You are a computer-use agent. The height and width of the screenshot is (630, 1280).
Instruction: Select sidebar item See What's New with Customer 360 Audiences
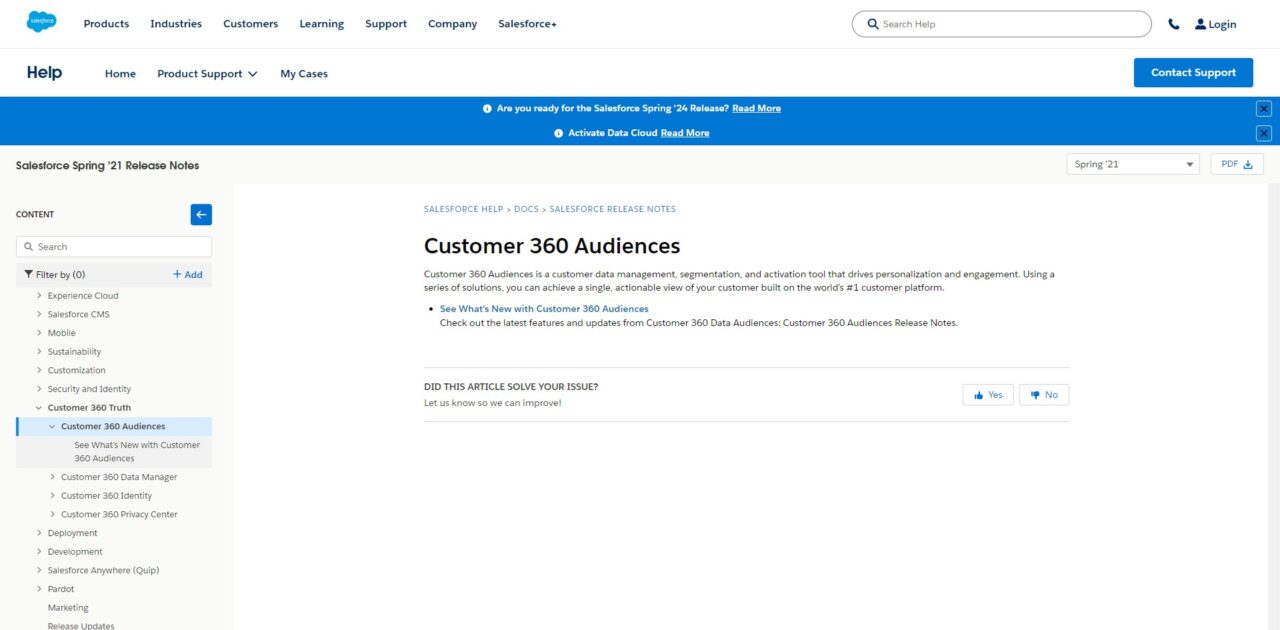tap(137, 452)
